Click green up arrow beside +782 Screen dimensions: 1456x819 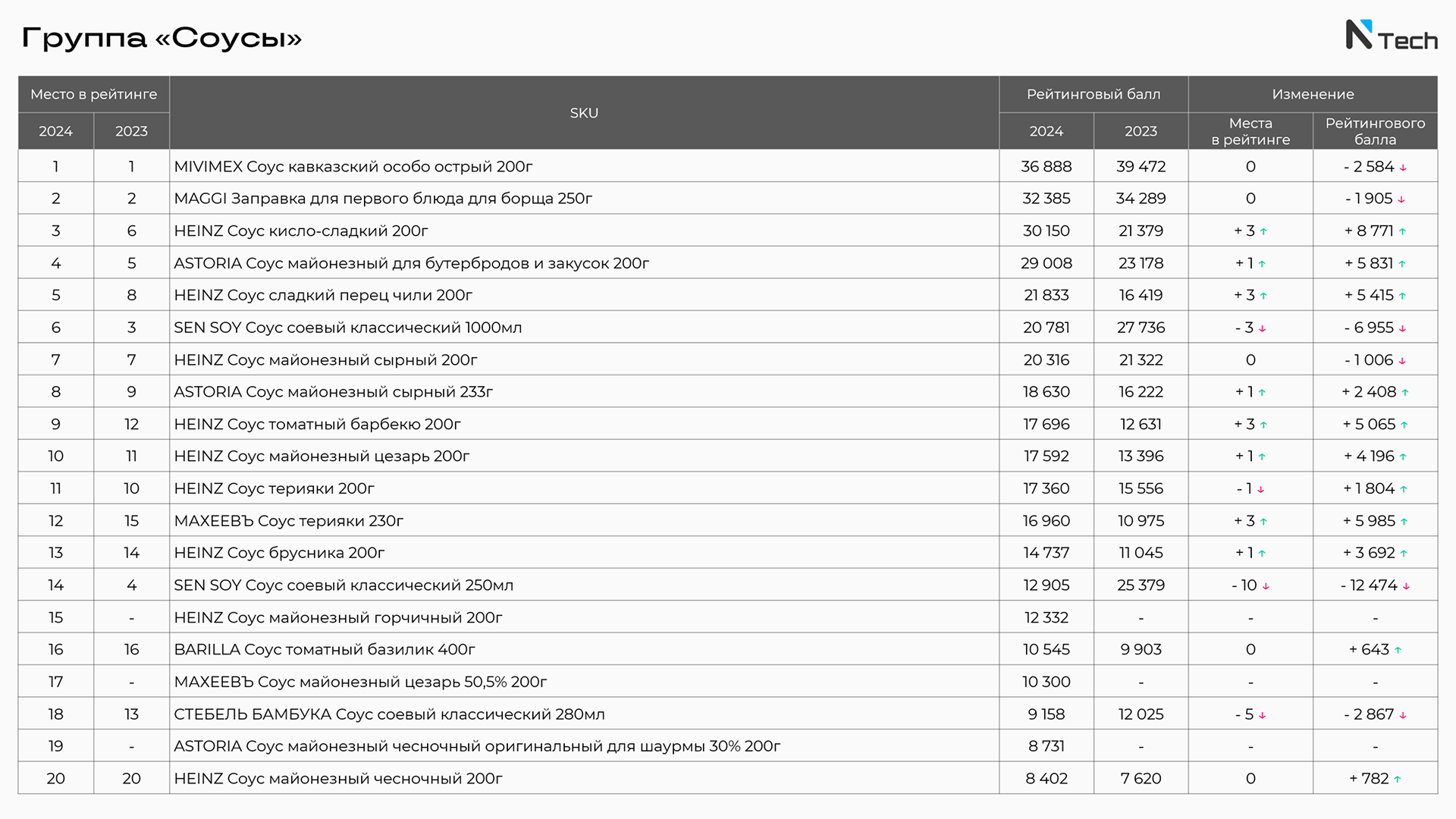click(1398, 780)
